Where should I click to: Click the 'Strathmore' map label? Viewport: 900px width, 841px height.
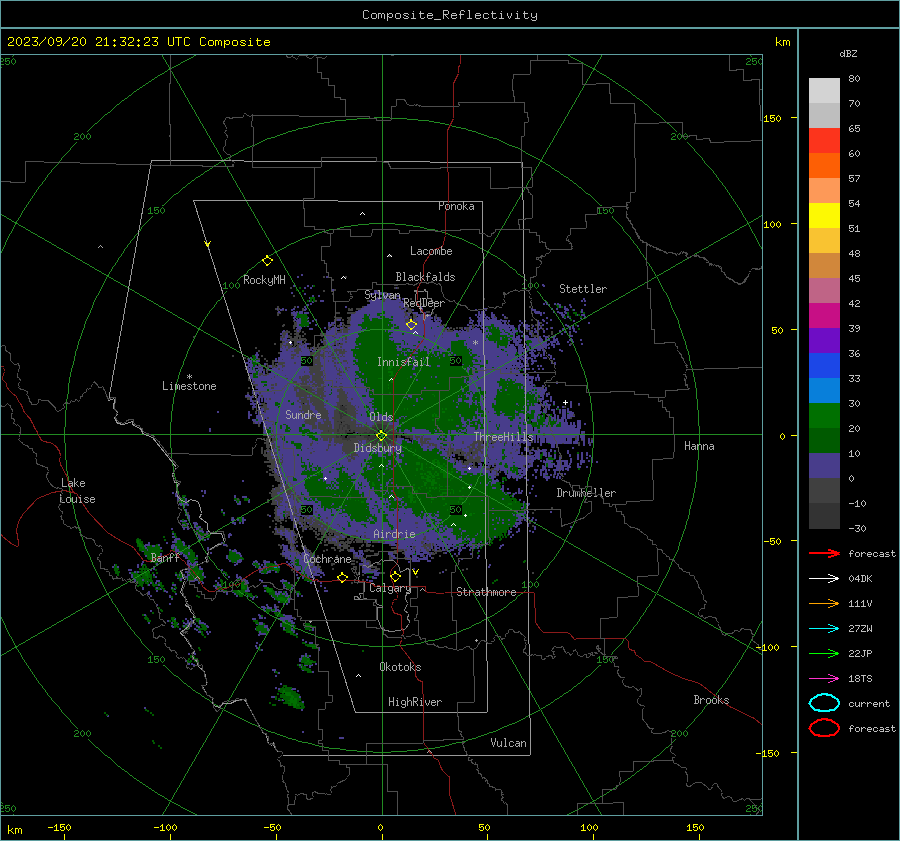pos(486,592)
